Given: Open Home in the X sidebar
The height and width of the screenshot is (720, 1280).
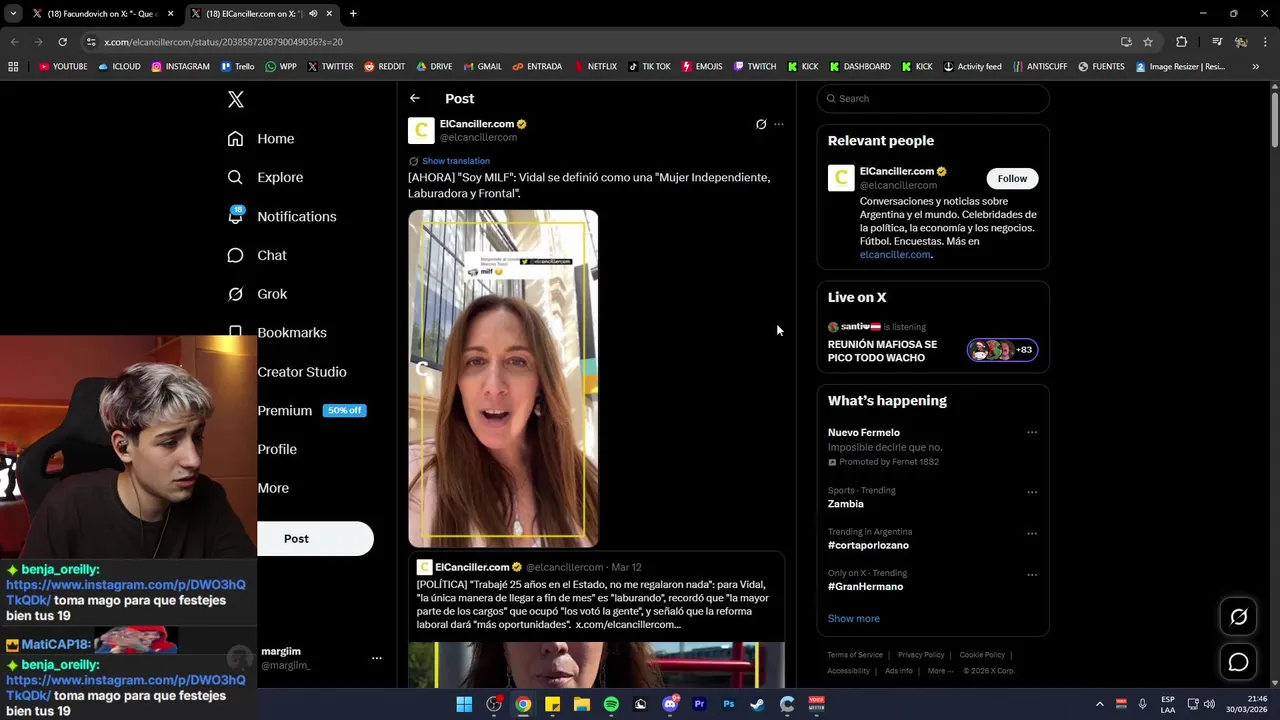Looking at the screenshot, I should [261, 139].
